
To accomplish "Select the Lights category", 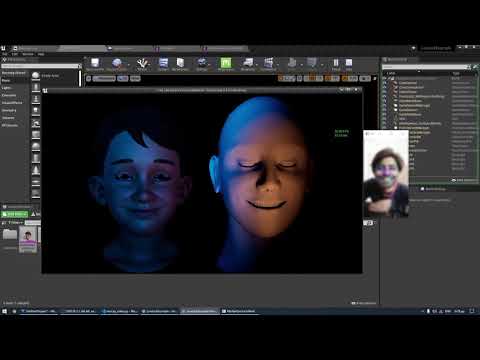I will click(14, 88).
